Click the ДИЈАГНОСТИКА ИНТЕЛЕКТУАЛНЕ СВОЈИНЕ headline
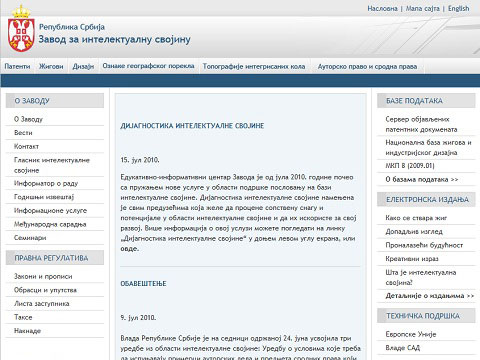Screen dimensions: 480x360 click(192, 126)
